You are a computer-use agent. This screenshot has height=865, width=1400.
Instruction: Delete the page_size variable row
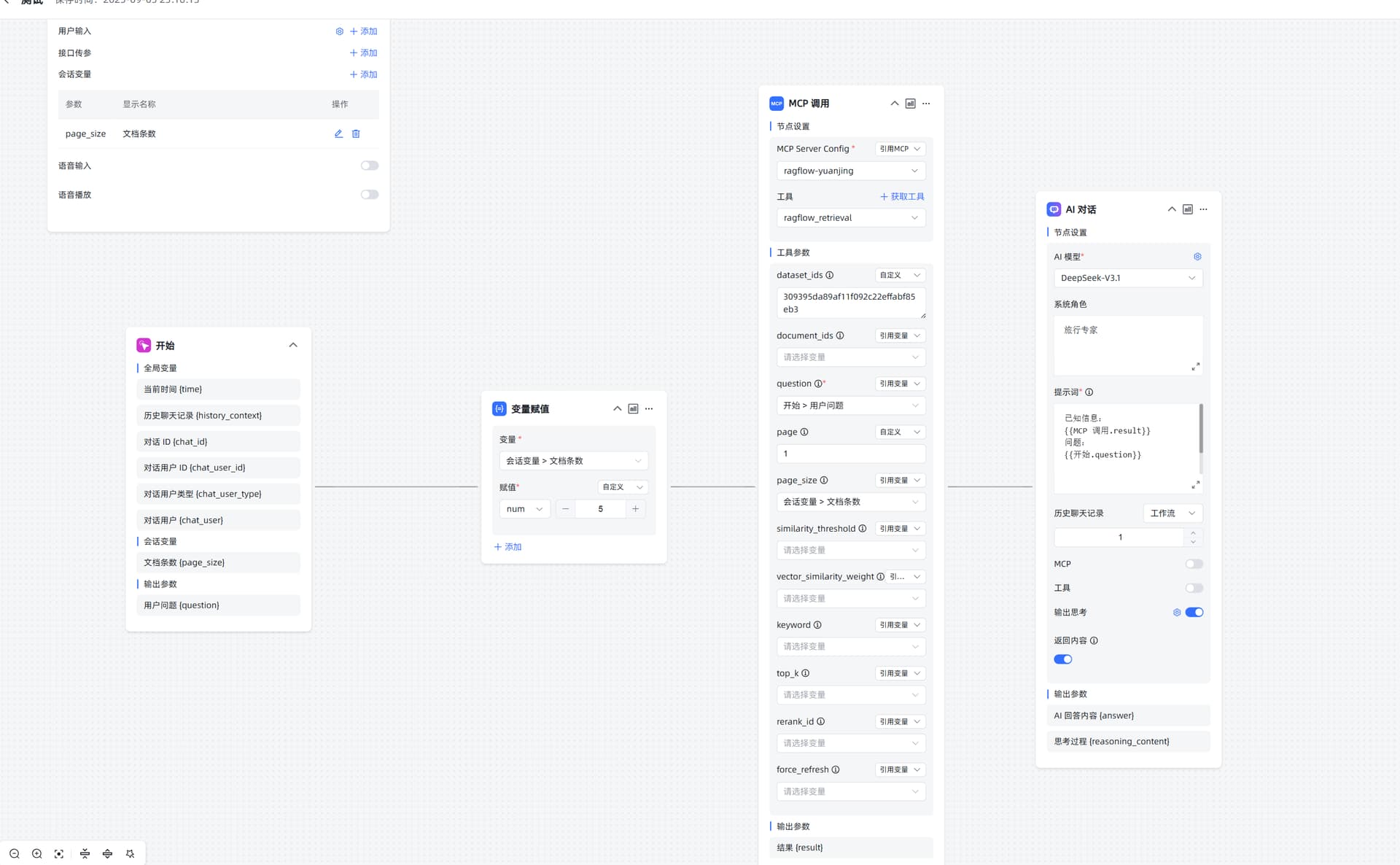(356, 133)
